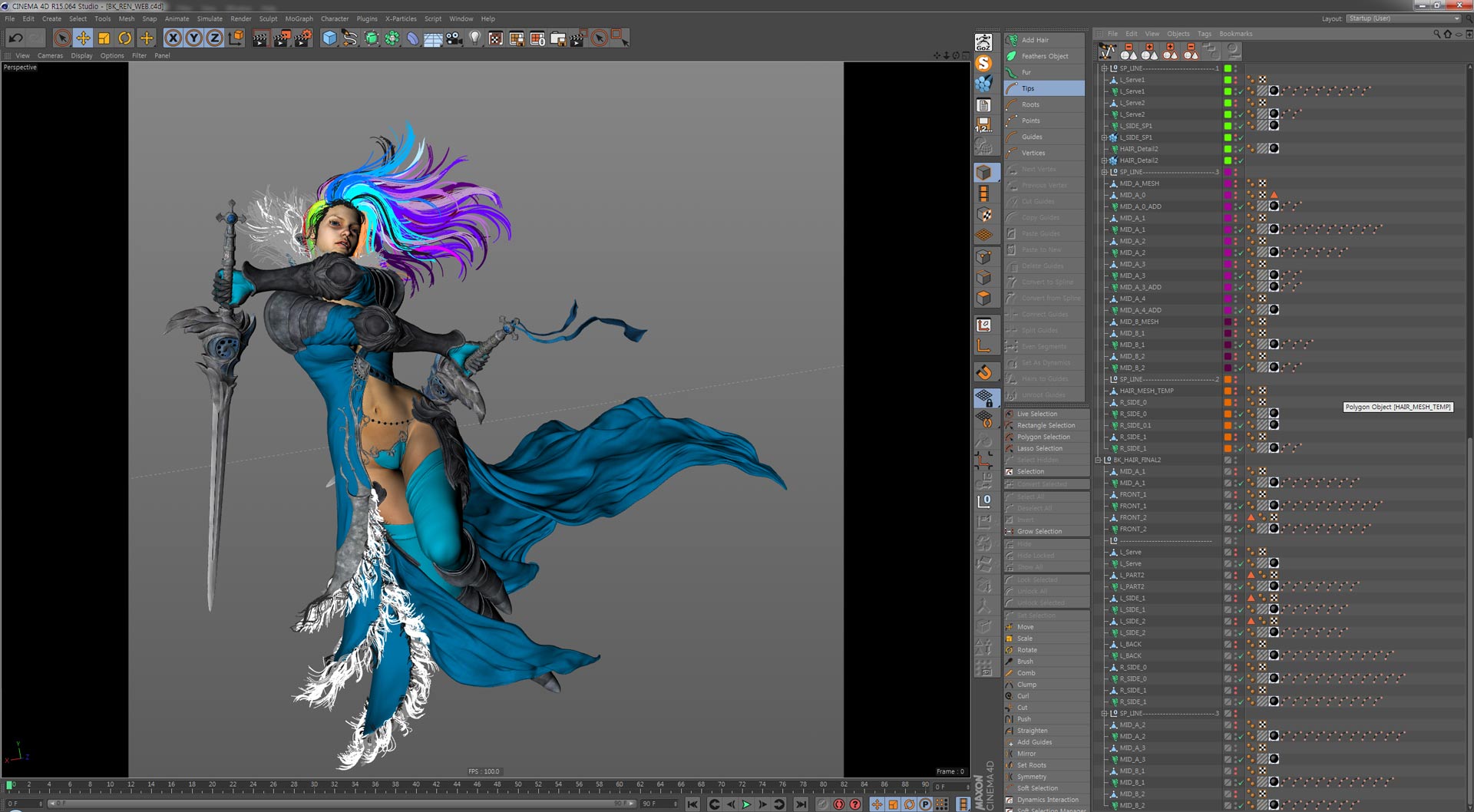This screenshot has width=1474, height=812.
Task: Open viewport Cameras menu
Action: coord(50,55)
